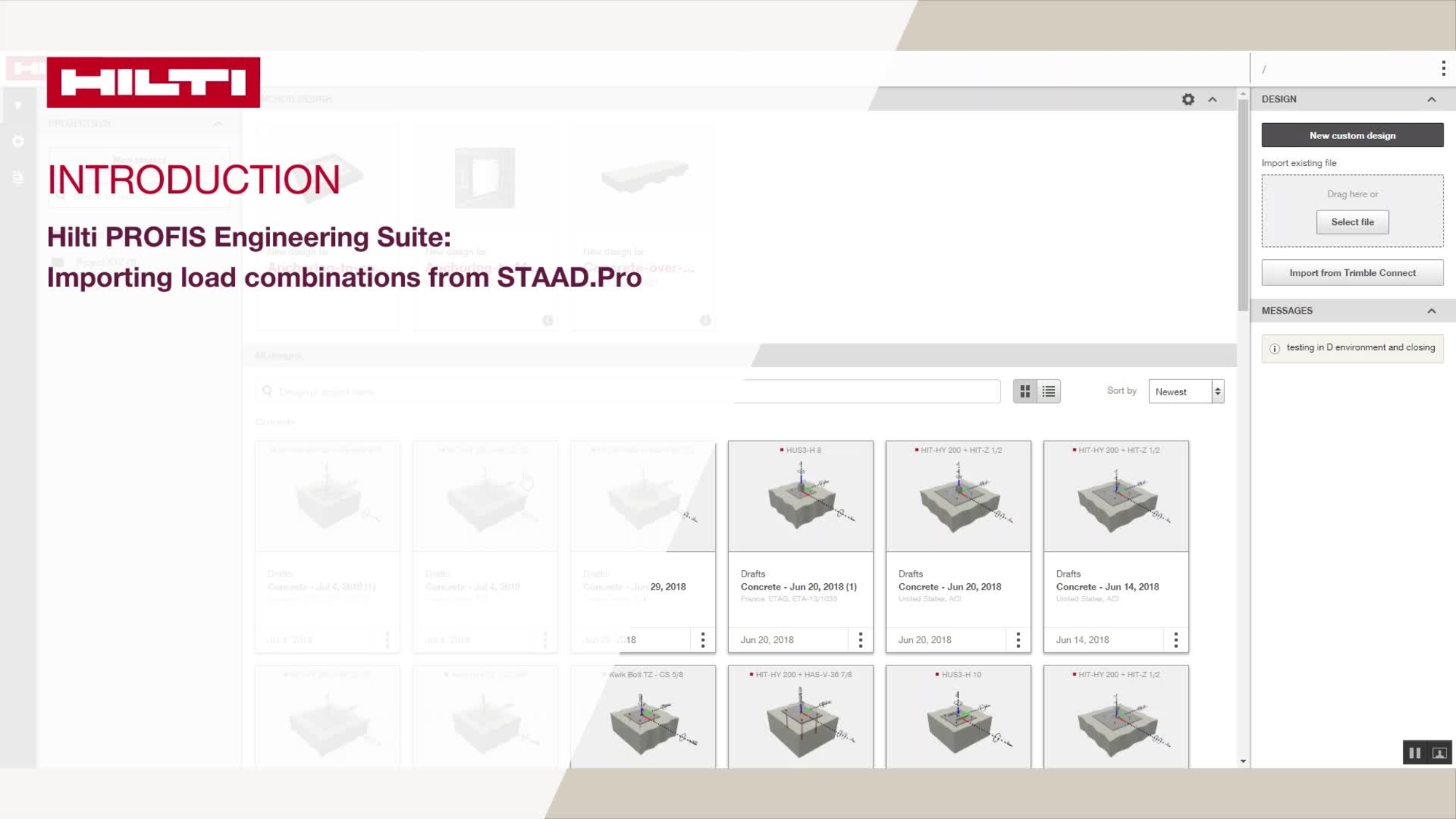Open the anchor design settings gear icon

point(1187,100)
